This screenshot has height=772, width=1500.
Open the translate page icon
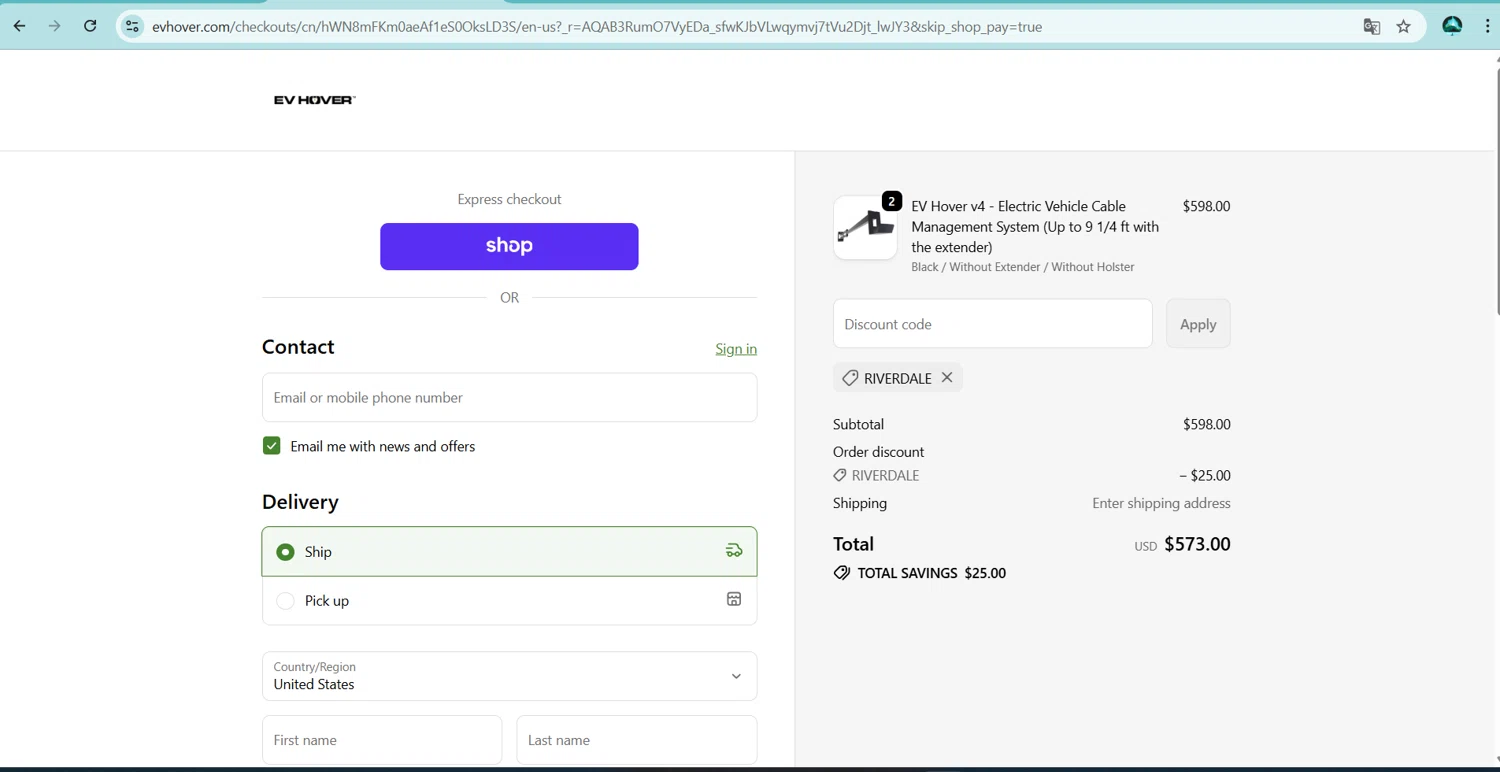coord(1372,27)
